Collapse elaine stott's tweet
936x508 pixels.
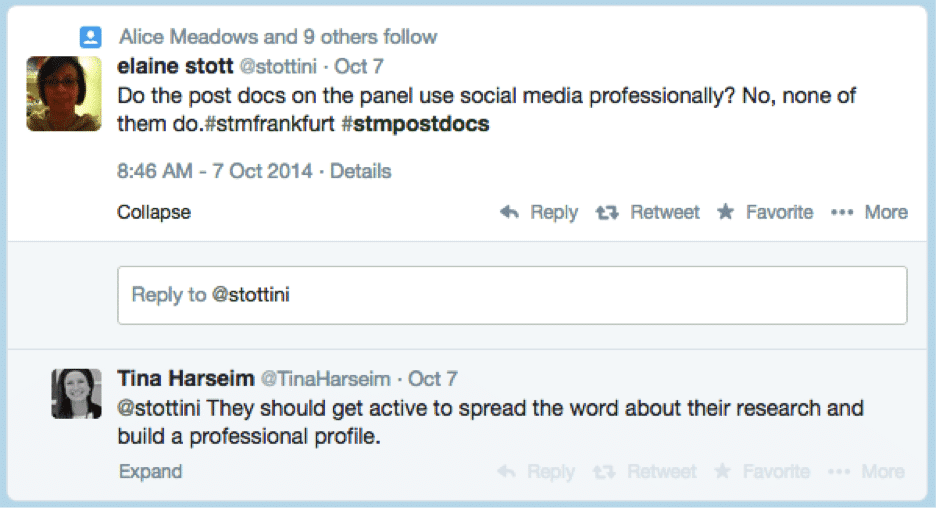point(153,212)
